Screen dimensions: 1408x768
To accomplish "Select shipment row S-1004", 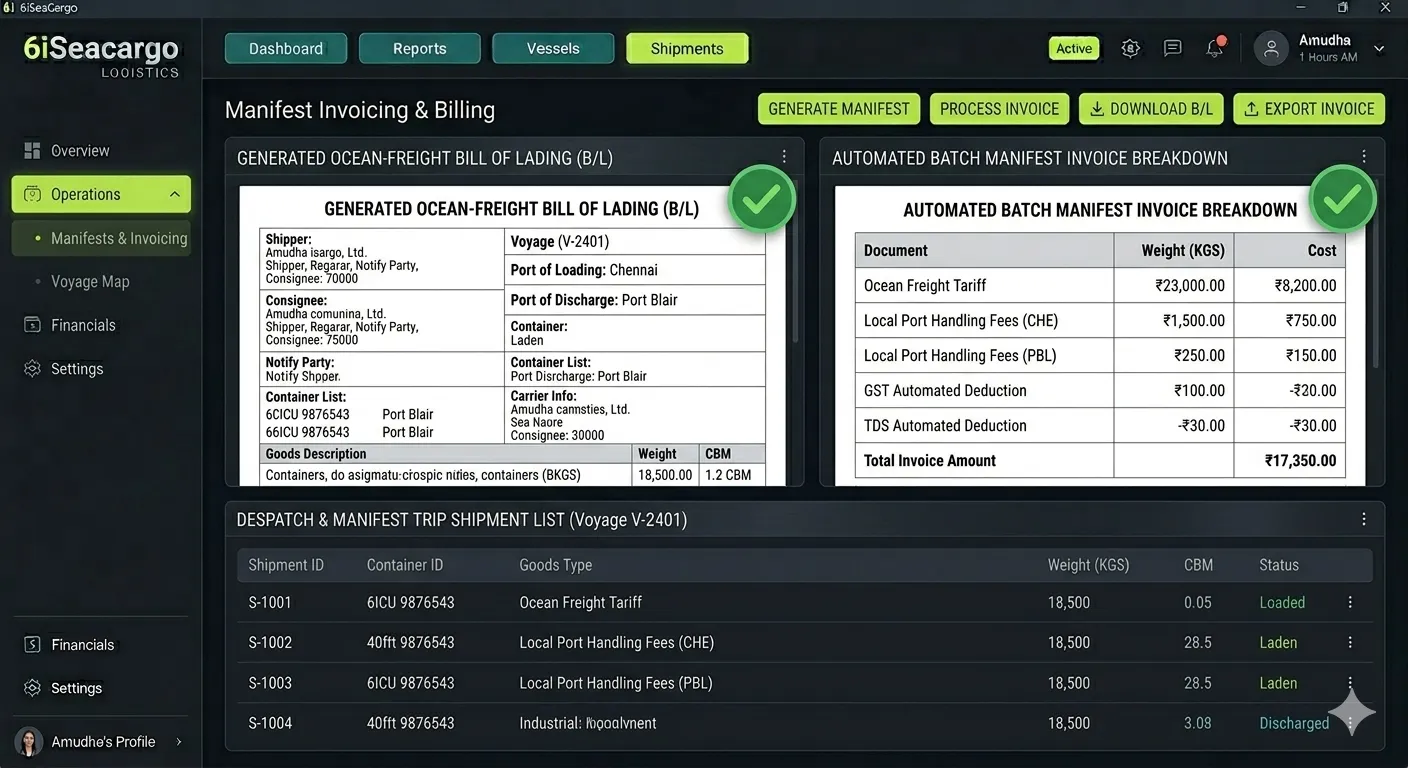I will coord(804,723).
